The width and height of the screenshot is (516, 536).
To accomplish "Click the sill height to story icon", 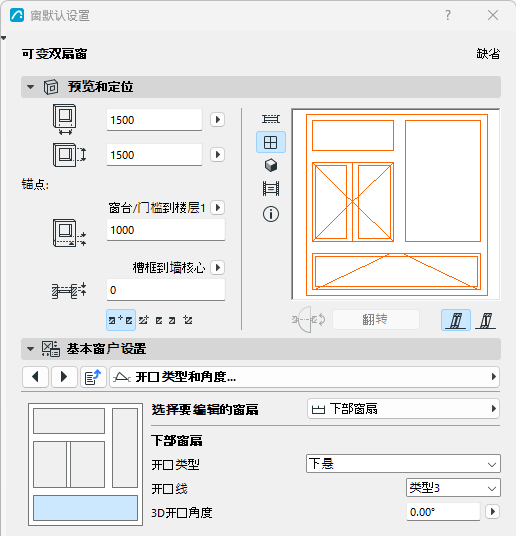I will [69, 233].
